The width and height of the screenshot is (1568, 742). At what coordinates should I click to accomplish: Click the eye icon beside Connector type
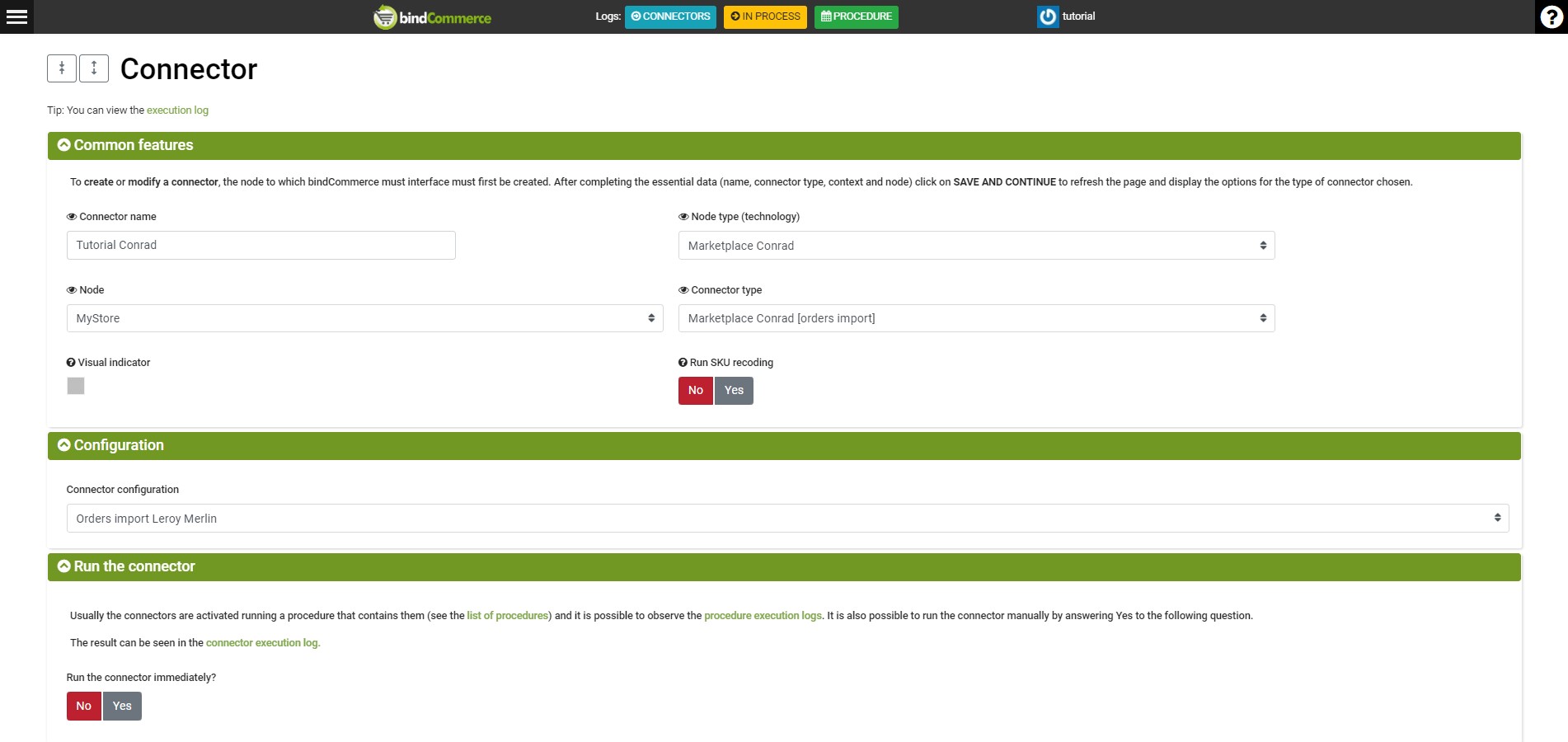683,290
